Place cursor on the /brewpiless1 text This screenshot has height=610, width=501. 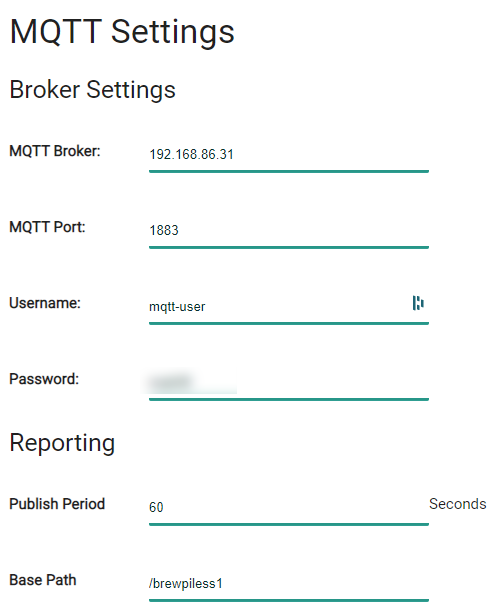pos(186,584)
